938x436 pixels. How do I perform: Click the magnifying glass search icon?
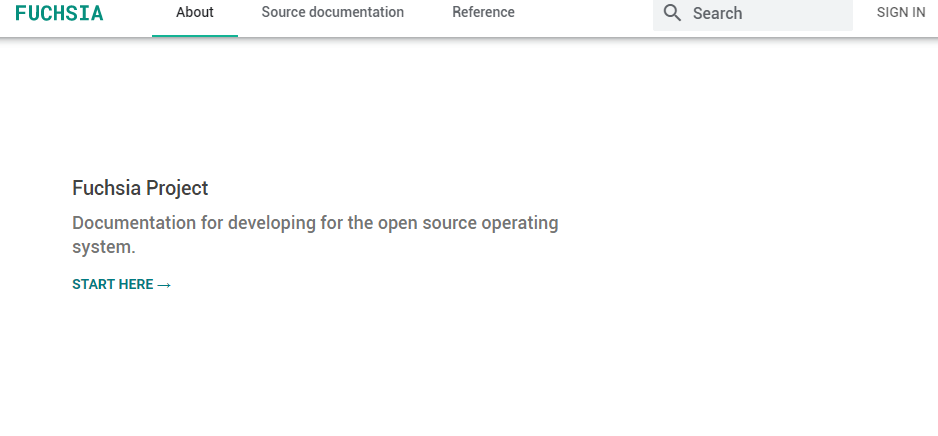(672, 13)
